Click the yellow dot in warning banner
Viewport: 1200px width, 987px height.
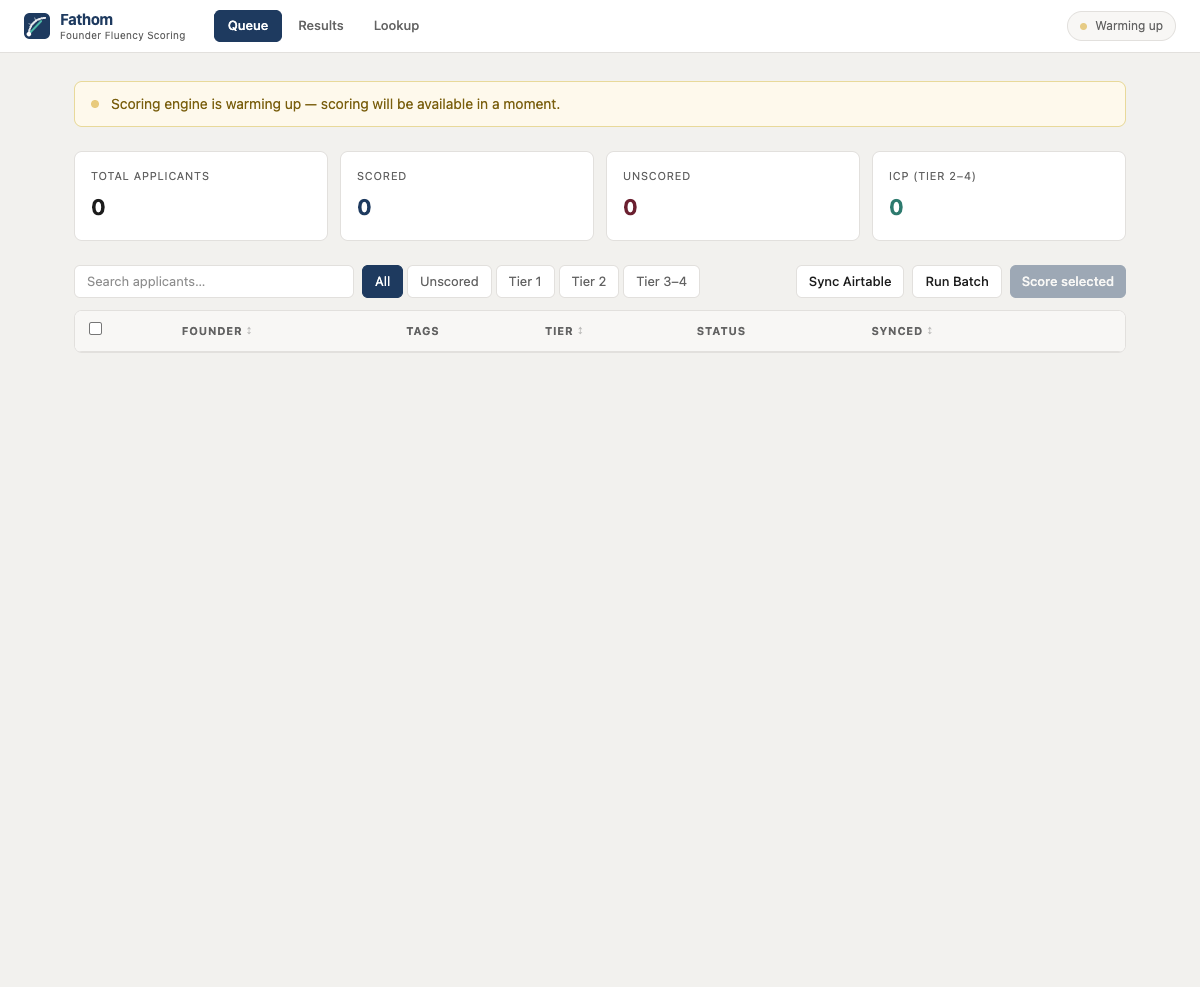[95, 104]
